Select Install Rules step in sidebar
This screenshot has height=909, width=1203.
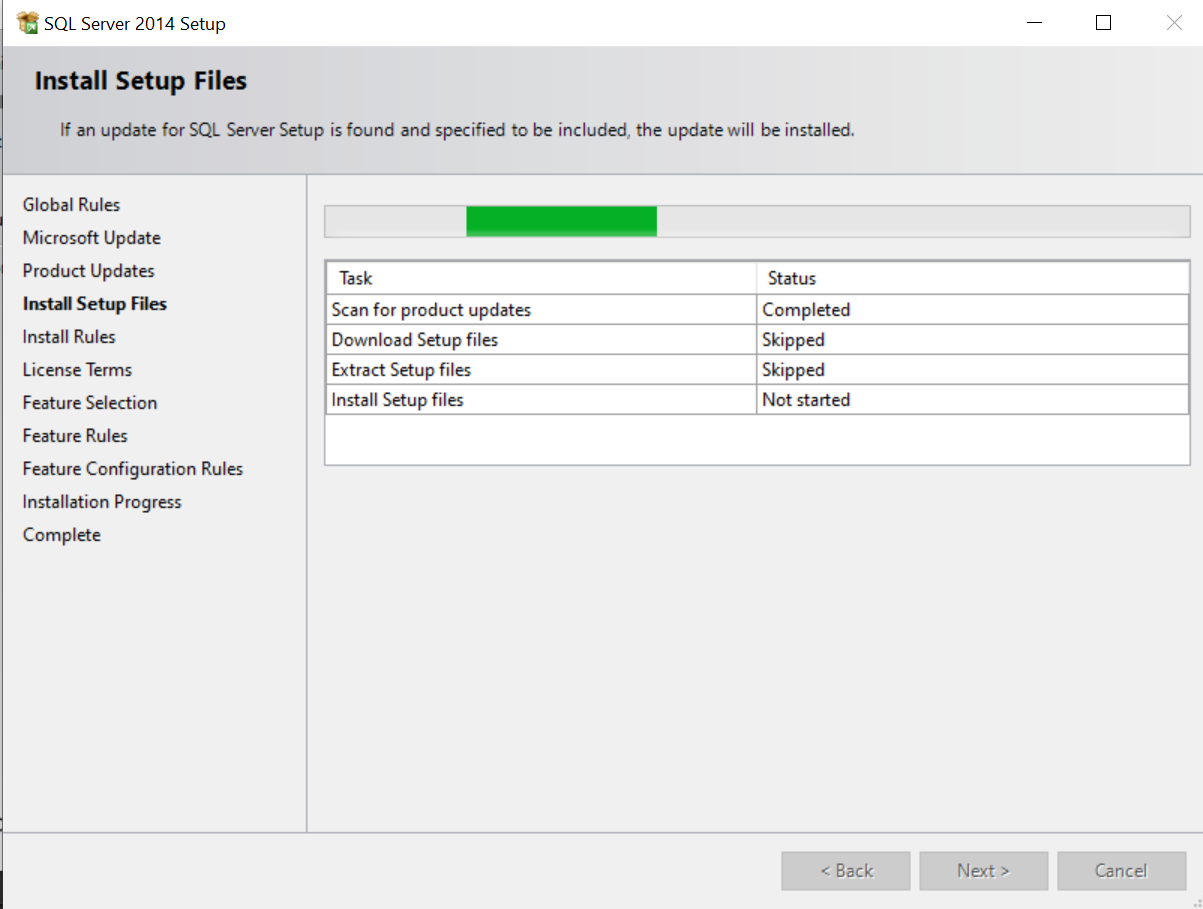[x=69, y=337]
